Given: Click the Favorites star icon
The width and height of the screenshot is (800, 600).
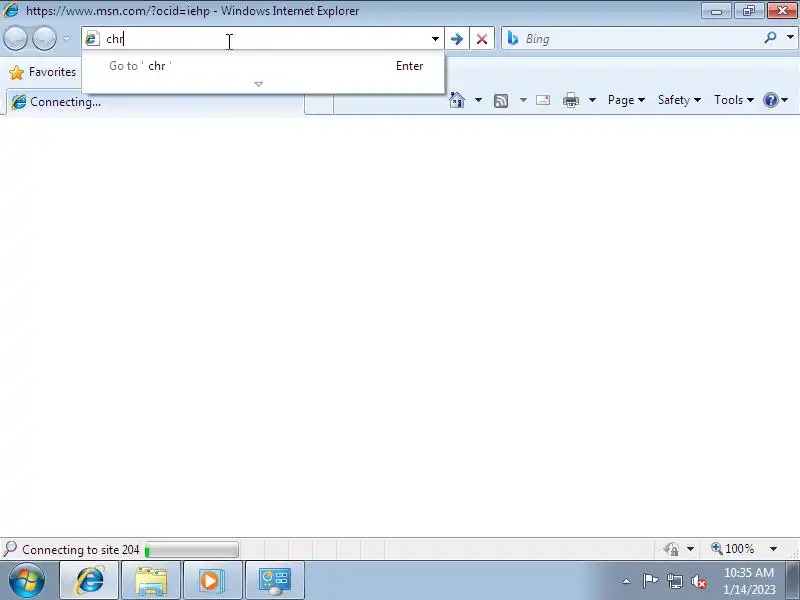Looking at the screenshot, I should pyautogui.click(x=16, y=72).
